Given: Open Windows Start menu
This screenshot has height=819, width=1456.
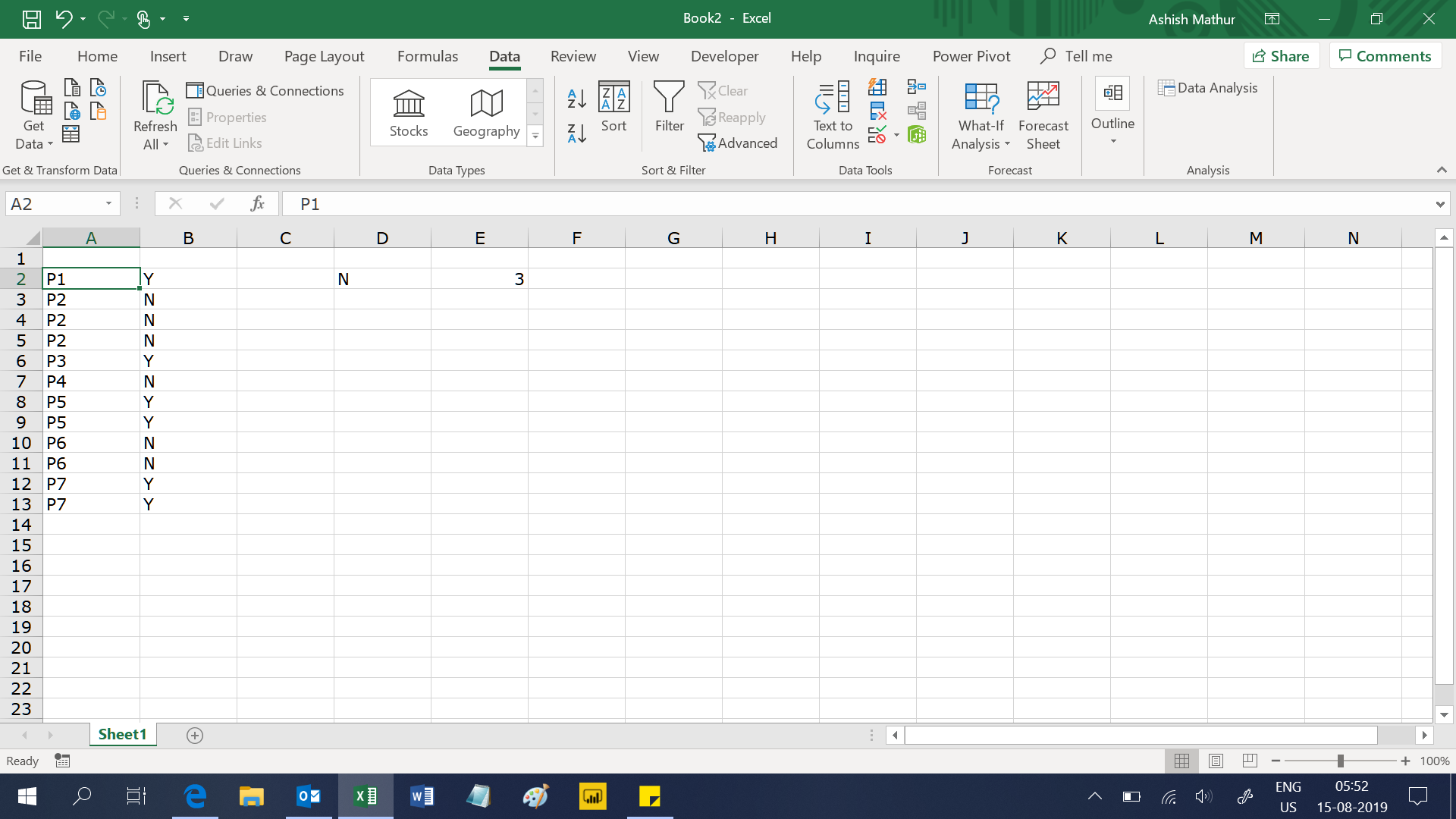Looking at the screenshot, I should [x=27, y=796].
